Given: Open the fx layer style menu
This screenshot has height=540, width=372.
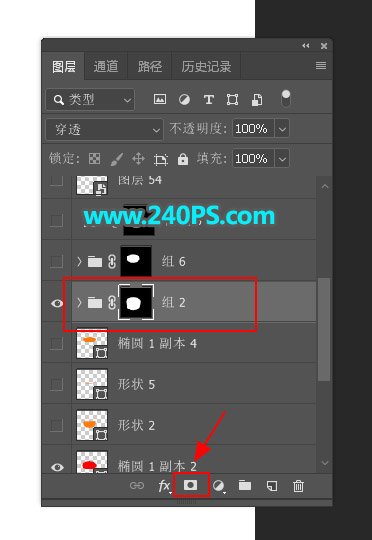Looking at the screenshot, I should (x=164, y=486).
